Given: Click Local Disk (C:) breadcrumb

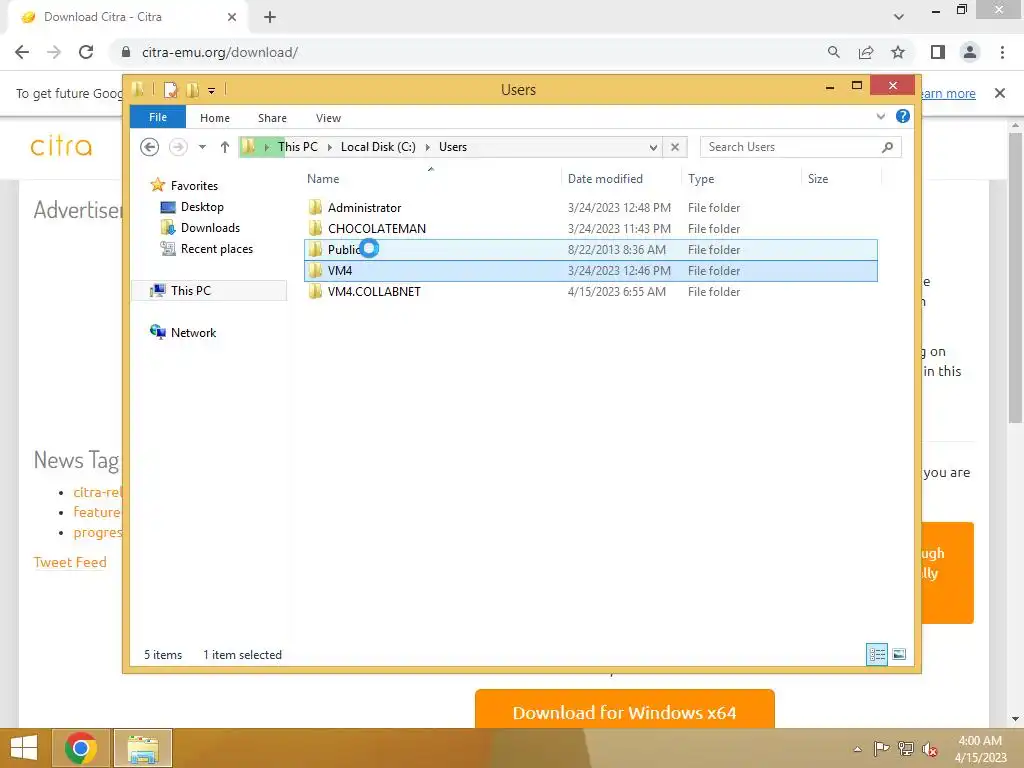Looking at the screenshot, I should [x=378, y=147].
